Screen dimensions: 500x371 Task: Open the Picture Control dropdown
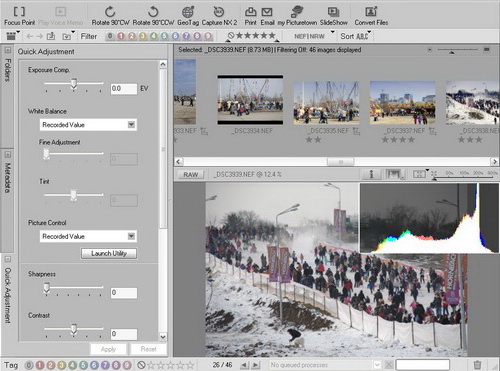pos(88,236)
